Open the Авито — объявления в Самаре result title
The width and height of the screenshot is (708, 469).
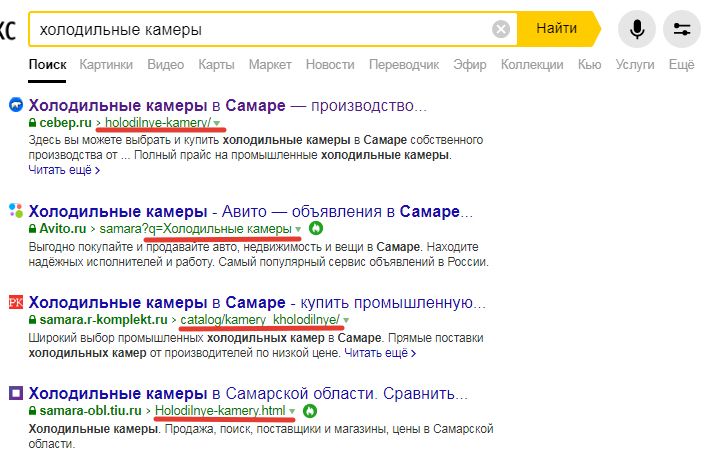(251, 211)
